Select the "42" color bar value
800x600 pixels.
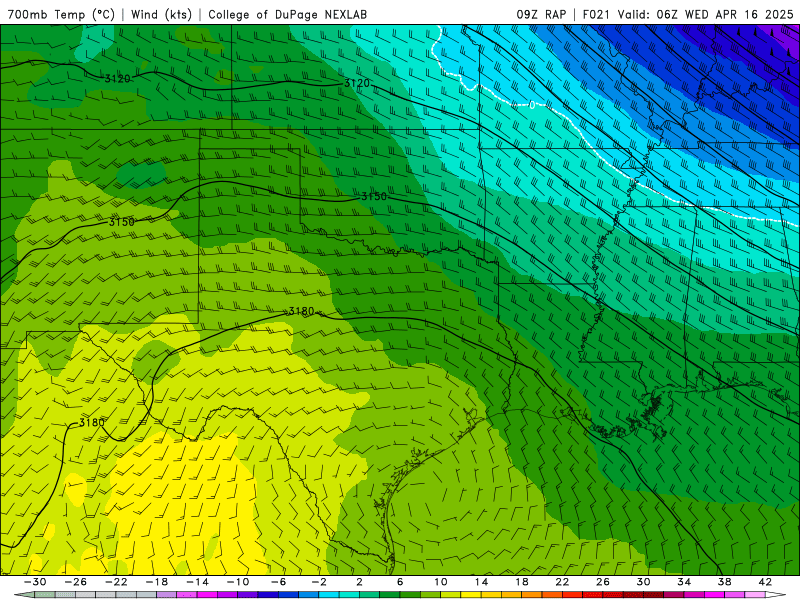coord(765,582)
